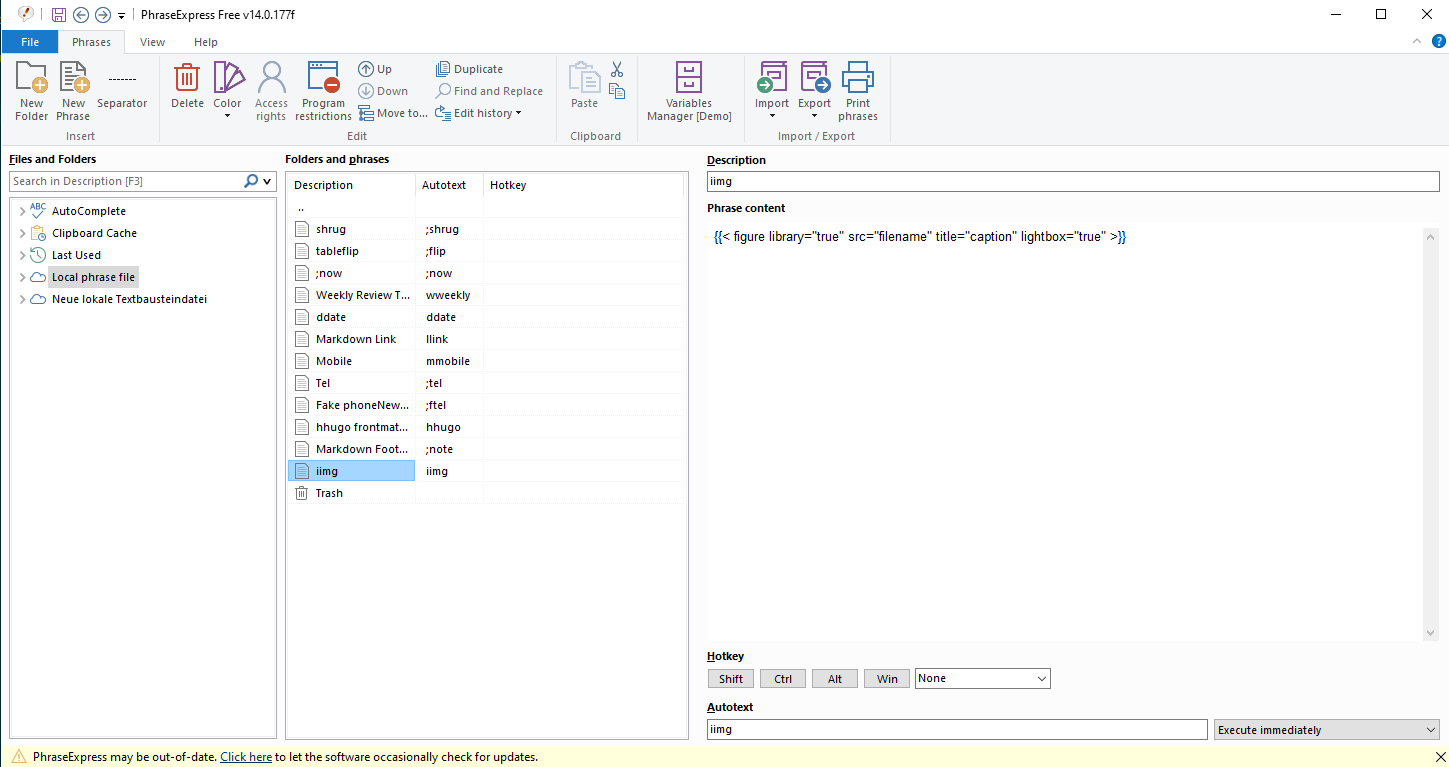Collapse the ribbon with the chevron
This screenshot has height=767, width=1449.
pyautogui.click(x=1417, y=41)
